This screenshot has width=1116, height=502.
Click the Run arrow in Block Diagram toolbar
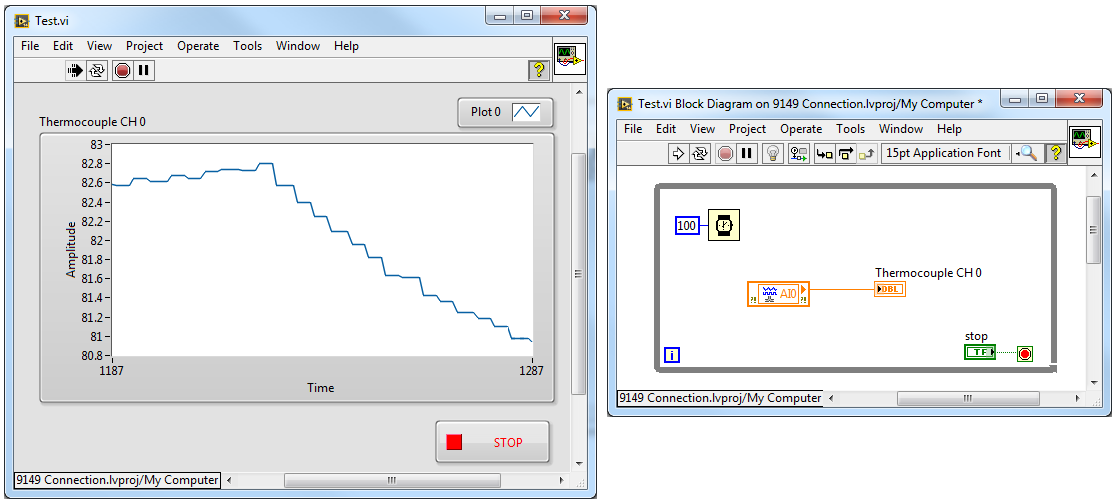(678, 153)
